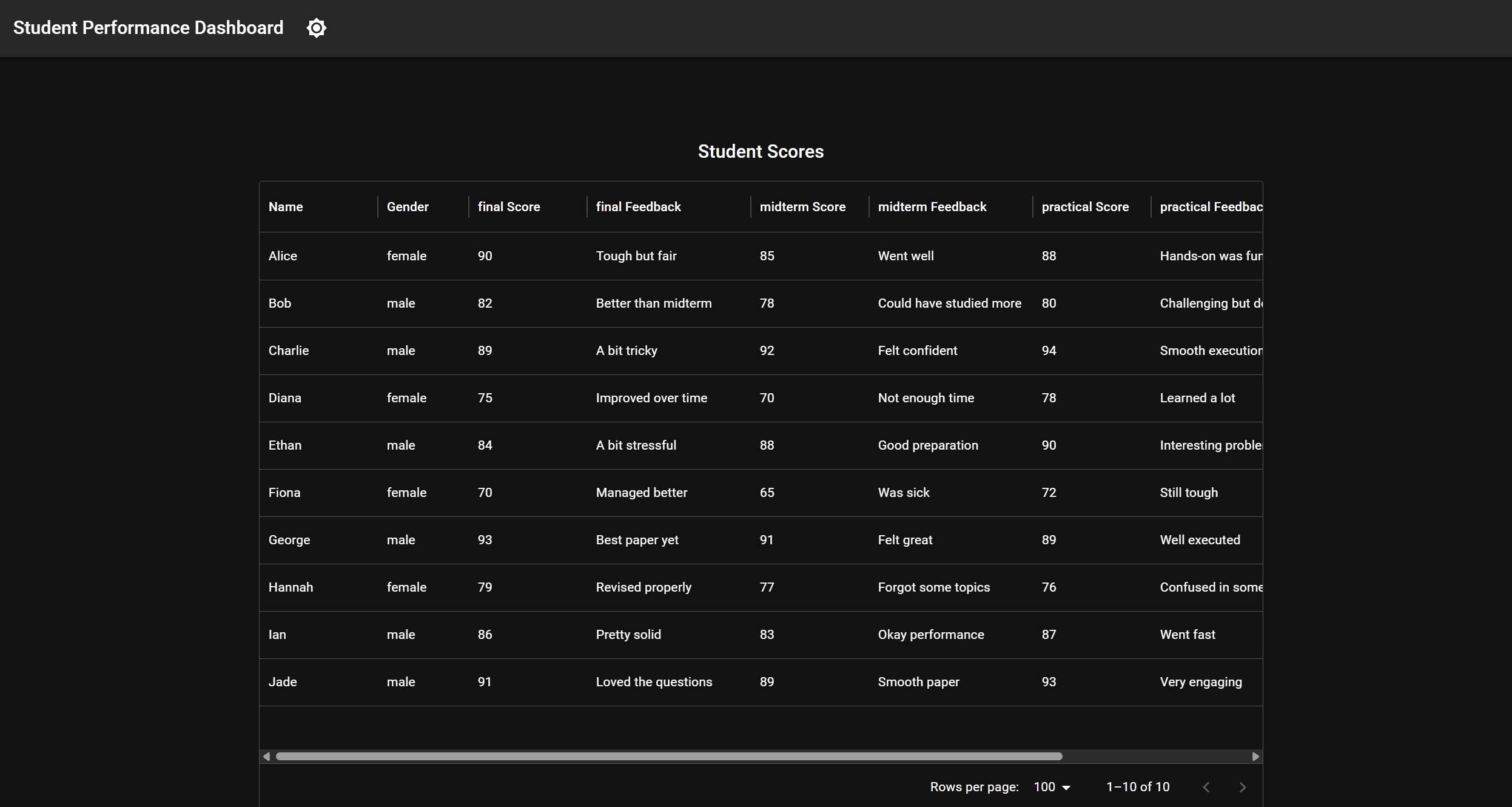Select the practical Score column header
Screen dimensions: 1512x807
1084,207
